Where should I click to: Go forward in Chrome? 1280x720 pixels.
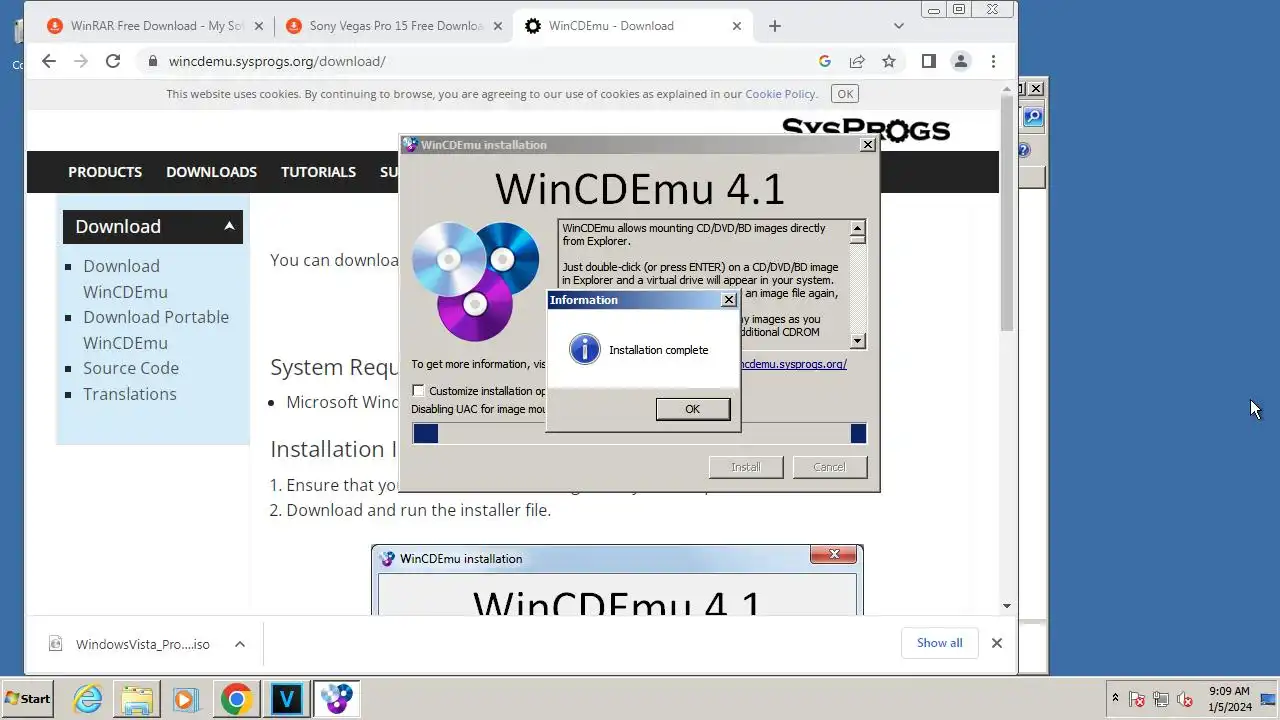coord(81,61)
